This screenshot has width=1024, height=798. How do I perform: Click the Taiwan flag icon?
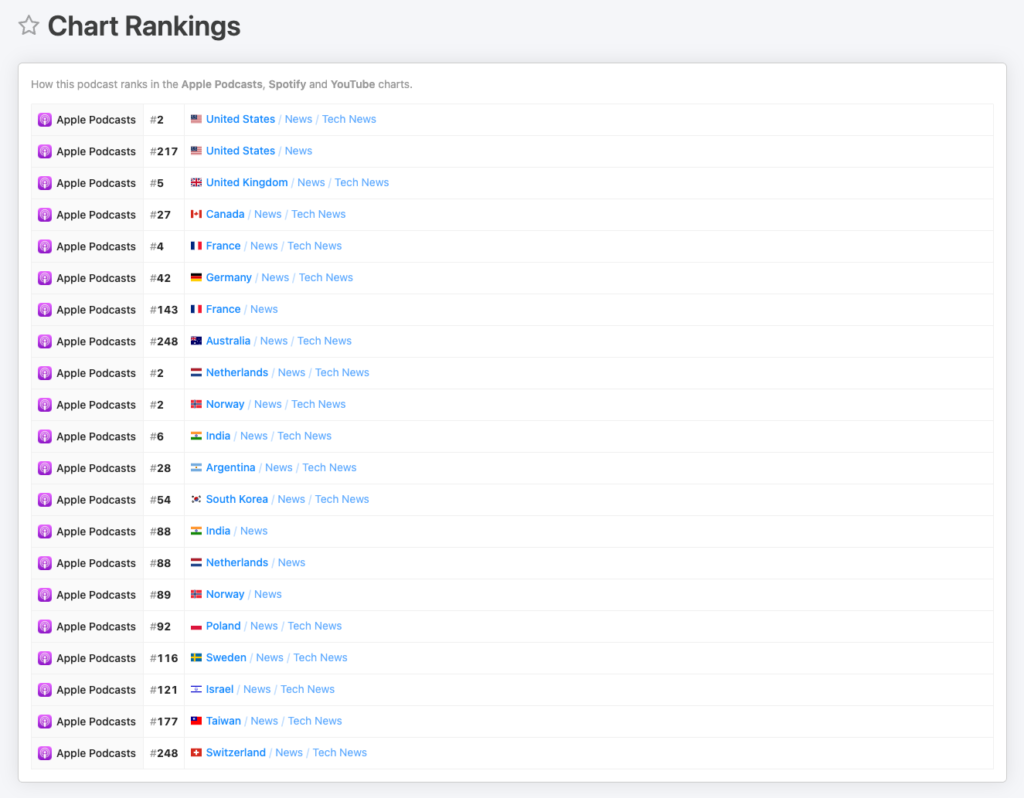click(x=195, y=720)
